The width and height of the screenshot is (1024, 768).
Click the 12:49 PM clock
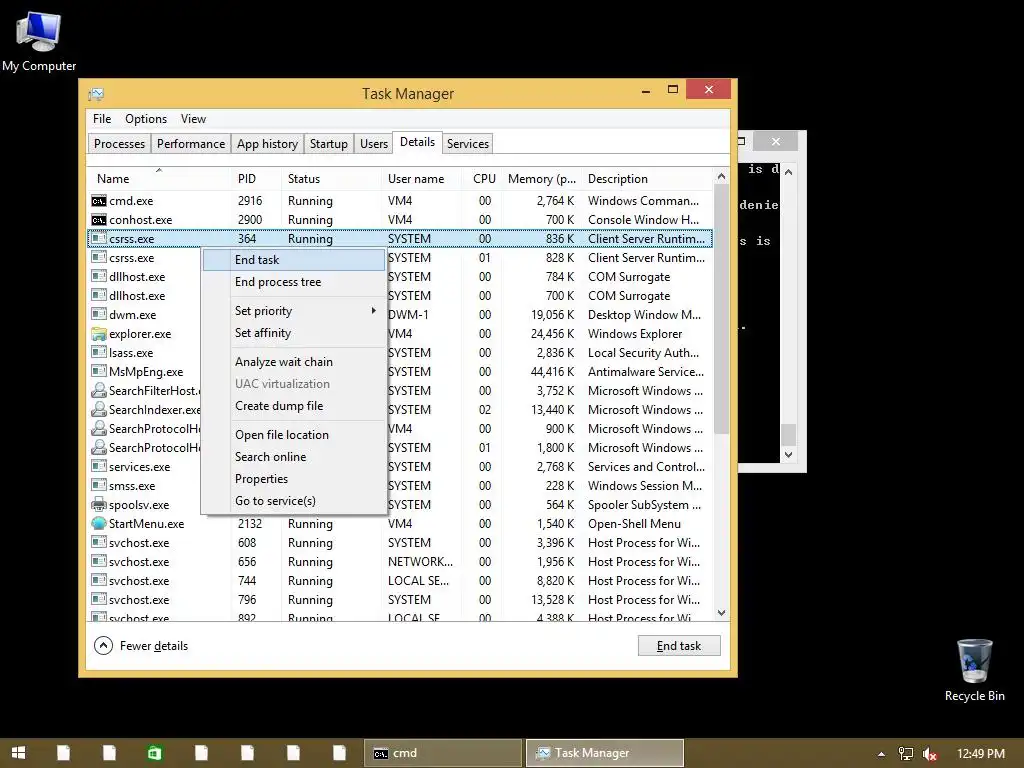point(980,754)
